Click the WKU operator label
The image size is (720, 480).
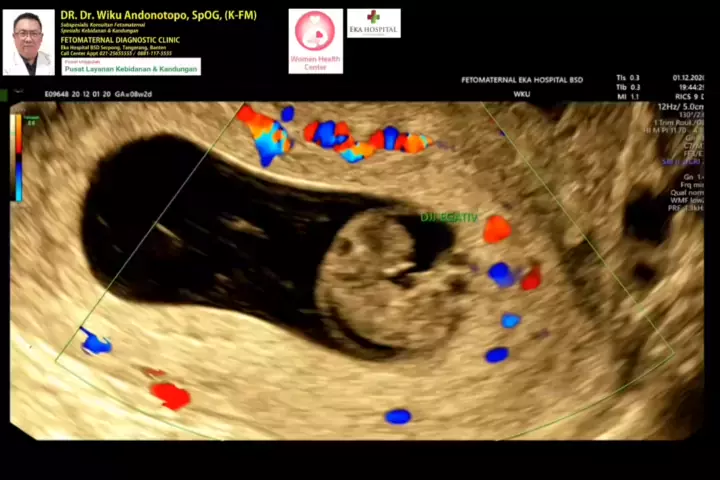tap(521, 95)
